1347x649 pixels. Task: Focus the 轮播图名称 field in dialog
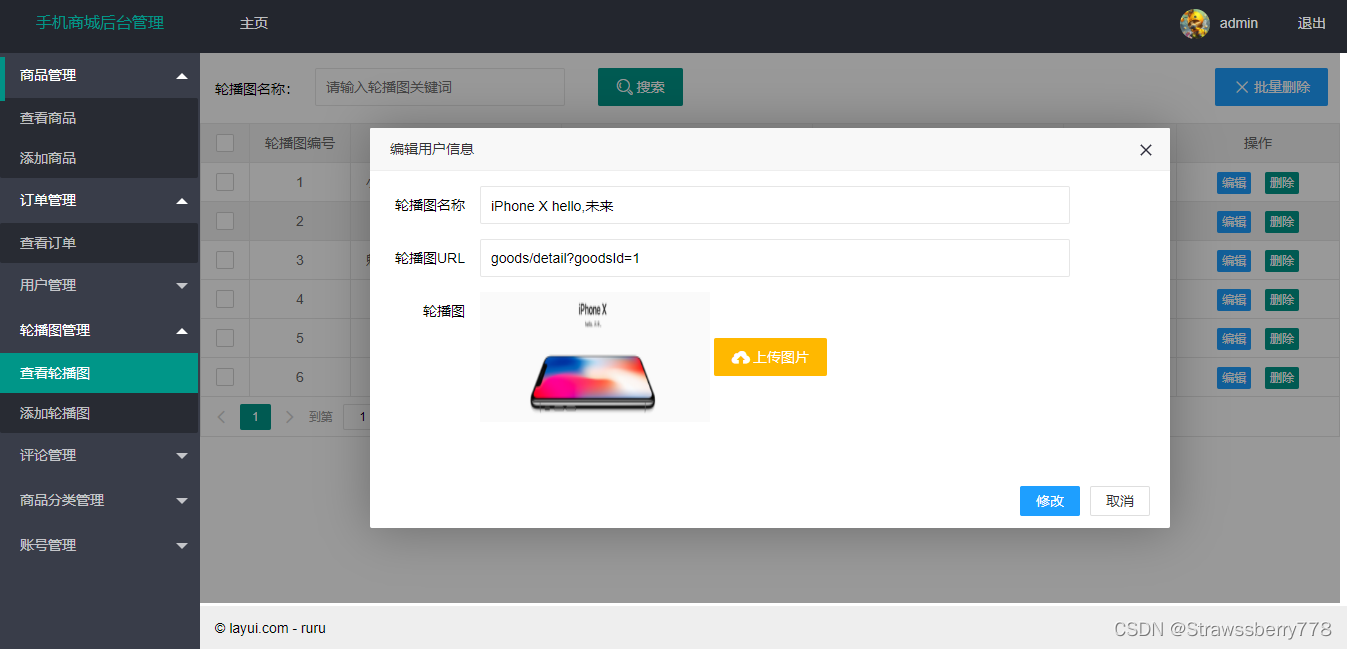pos(775,205)
